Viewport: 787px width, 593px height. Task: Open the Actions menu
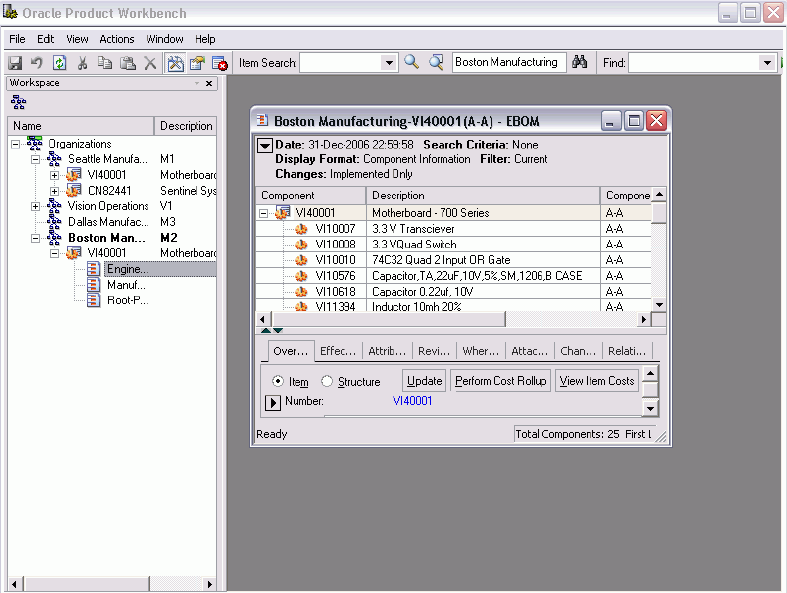click(116, 39)
